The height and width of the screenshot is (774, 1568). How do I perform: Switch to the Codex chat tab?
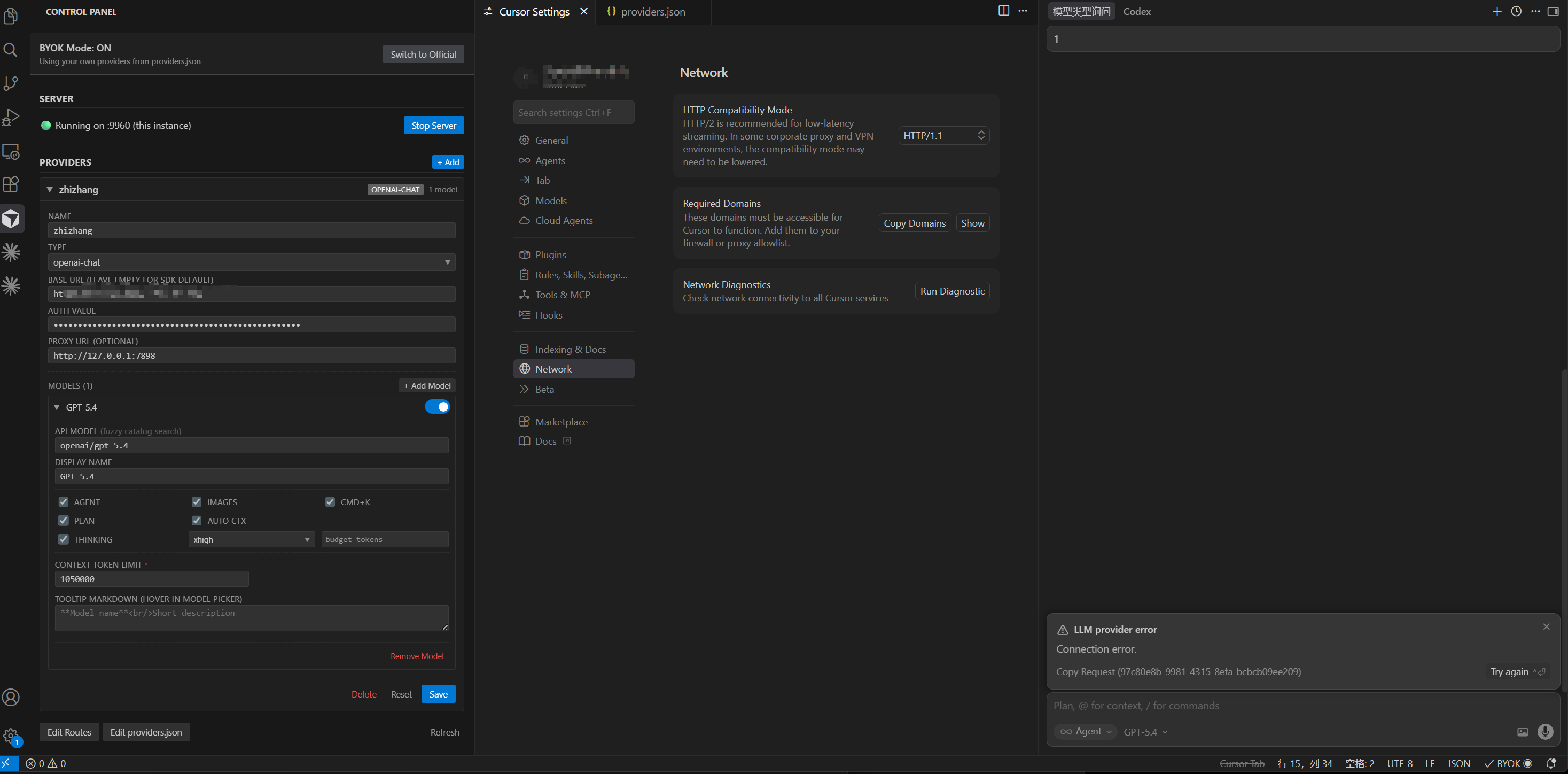pos(1136,12)
